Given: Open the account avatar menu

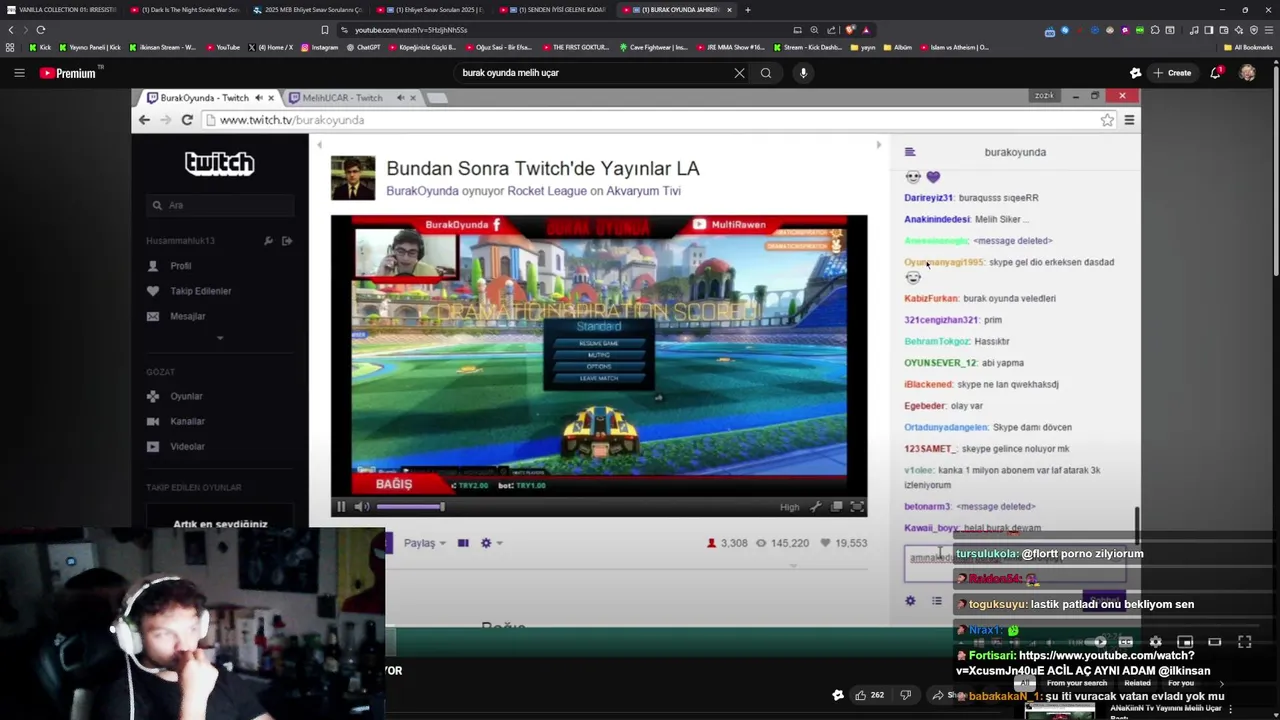Looking at the screenshot, I should click(1247, 73).
